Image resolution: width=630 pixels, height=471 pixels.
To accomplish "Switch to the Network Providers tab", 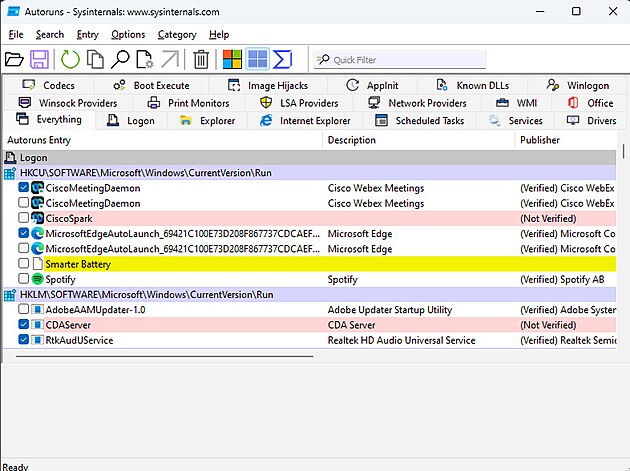I will click(417, 103).
